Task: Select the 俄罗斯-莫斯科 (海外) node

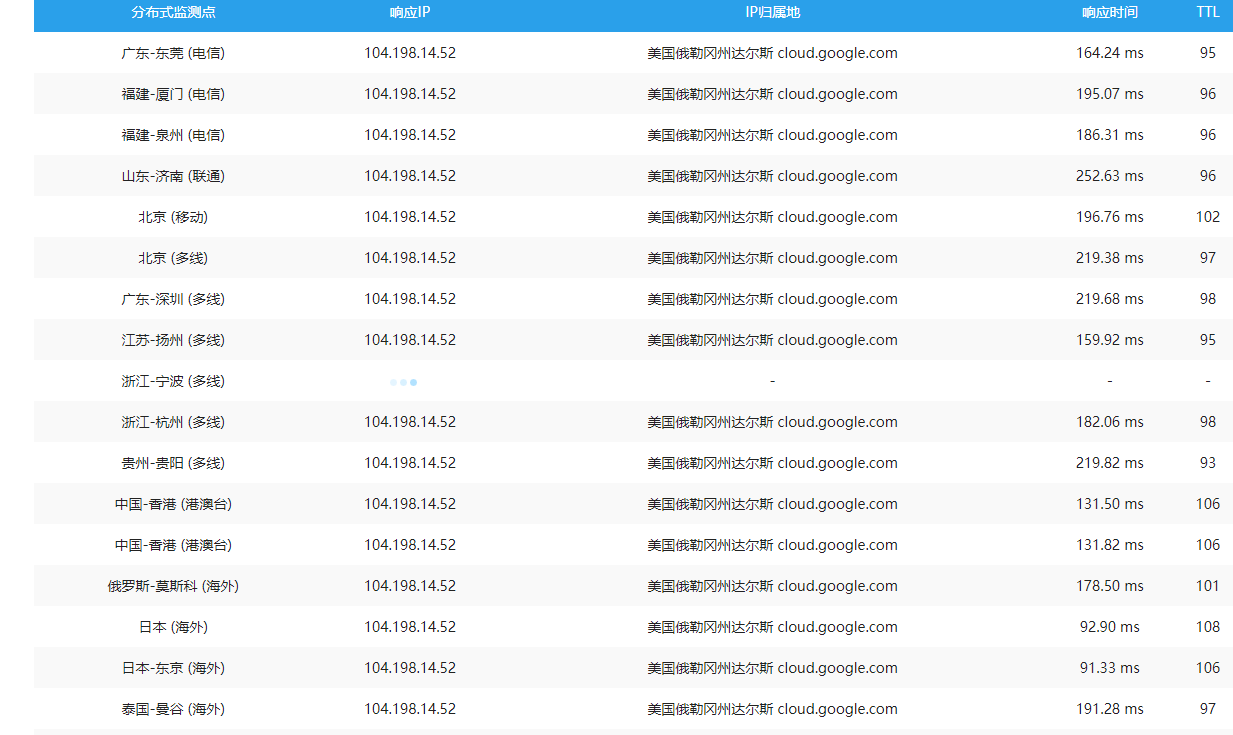Action: click(173, 586)
